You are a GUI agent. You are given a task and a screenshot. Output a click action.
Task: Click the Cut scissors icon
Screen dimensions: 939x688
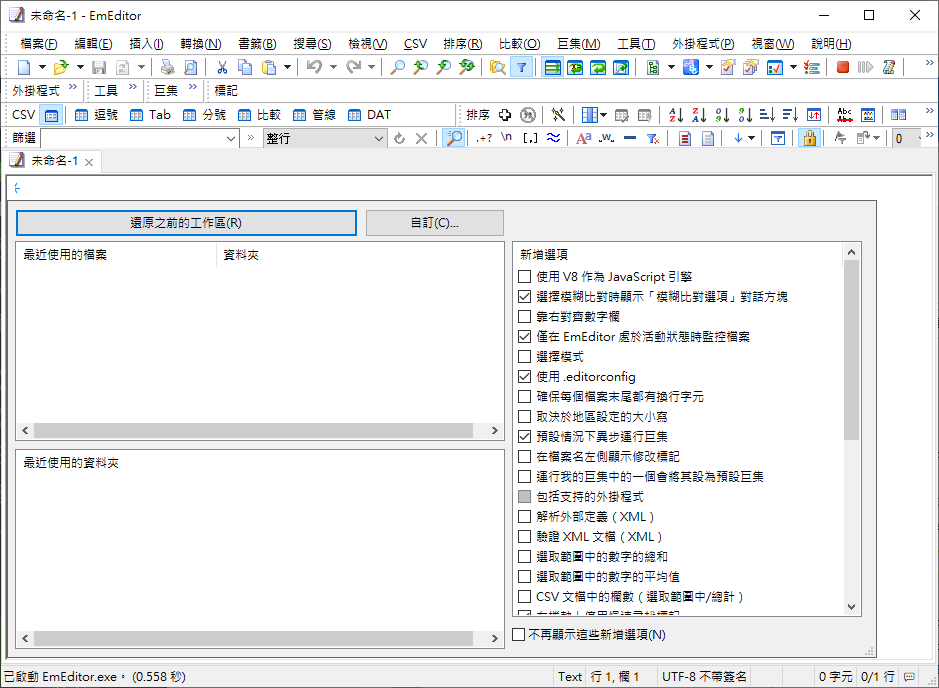[222, 67]
